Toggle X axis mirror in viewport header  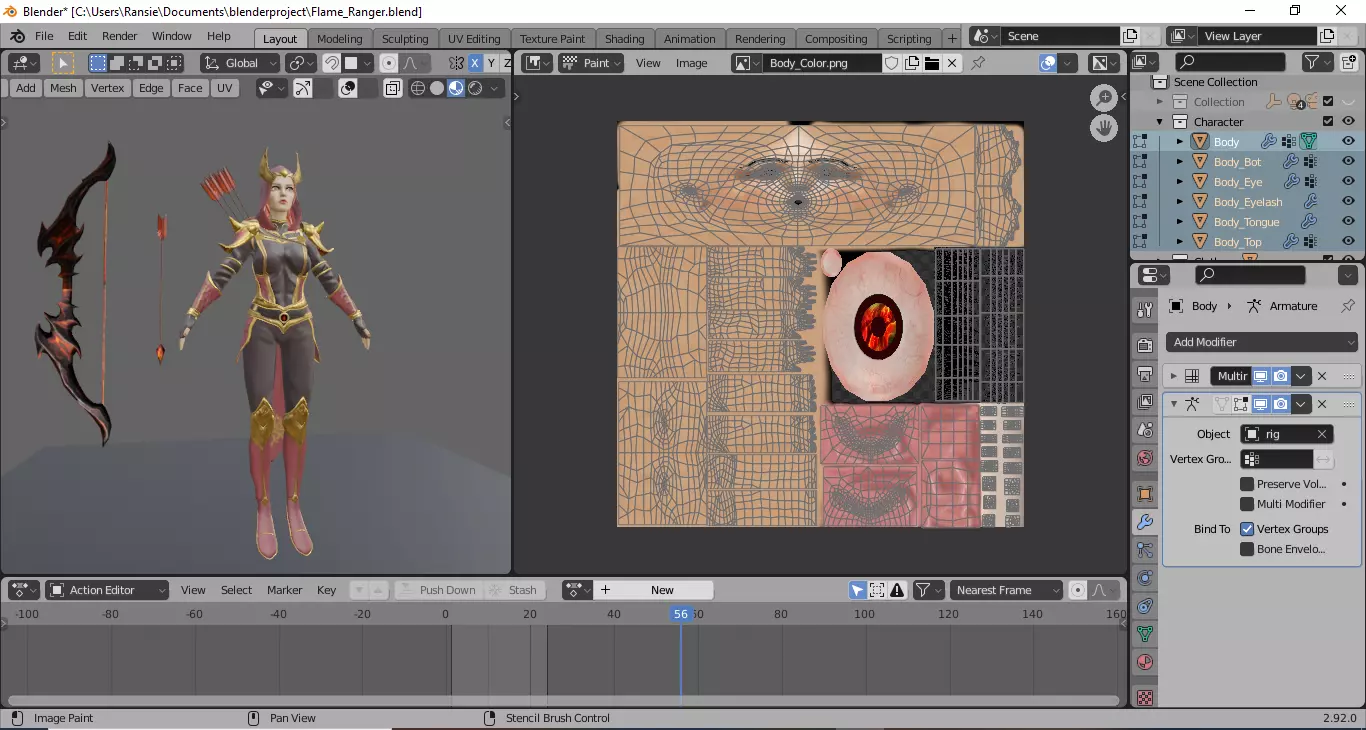coord(475,63)
